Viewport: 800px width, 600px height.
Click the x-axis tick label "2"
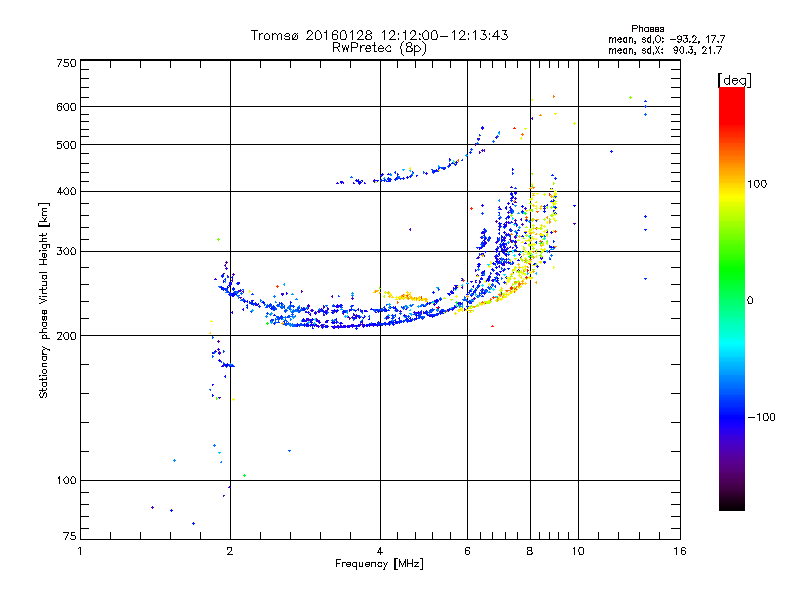tap(230, 551)
